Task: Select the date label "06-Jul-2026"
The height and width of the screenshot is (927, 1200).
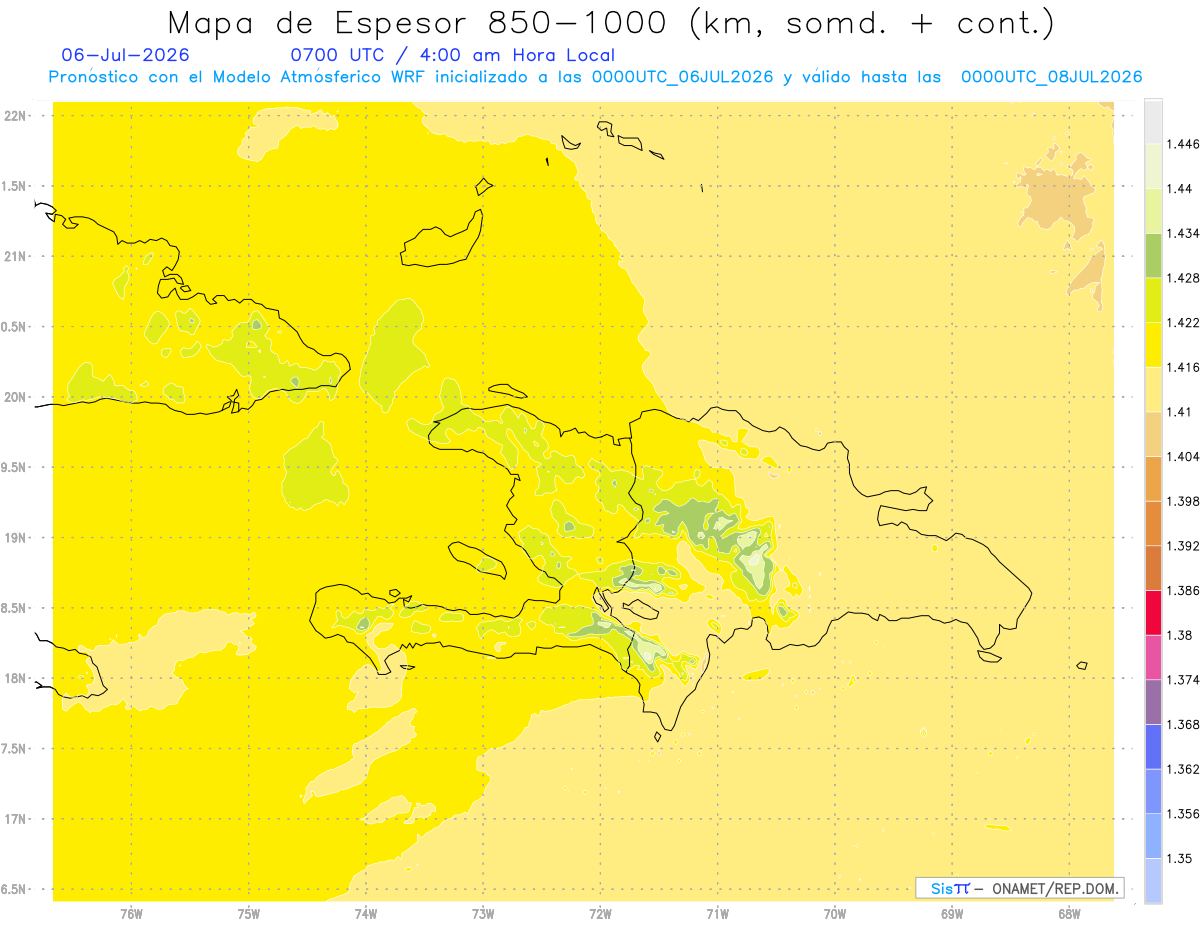Action: 125,56
